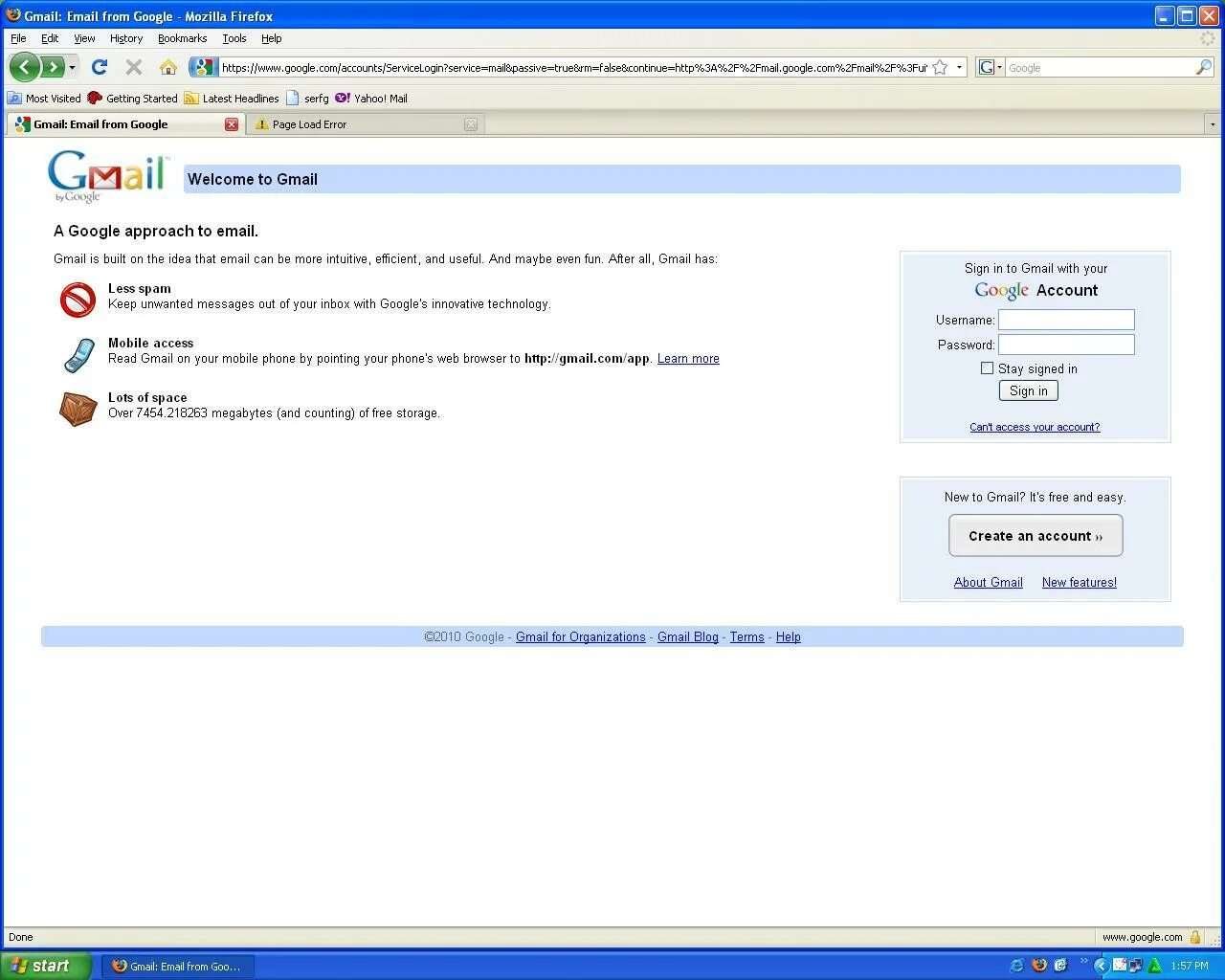Open the File menu
1225x980 pixels.
pyautogui.click(x=18, y=38)
